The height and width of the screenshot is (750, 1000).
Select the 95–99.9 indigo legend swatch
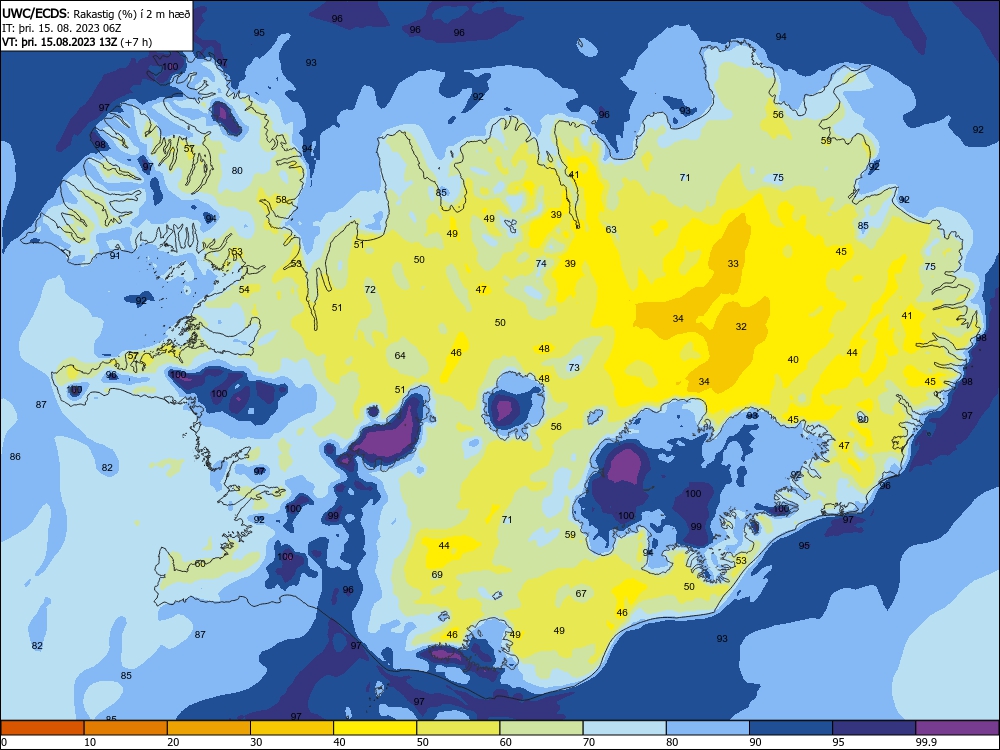click(874, 728)
